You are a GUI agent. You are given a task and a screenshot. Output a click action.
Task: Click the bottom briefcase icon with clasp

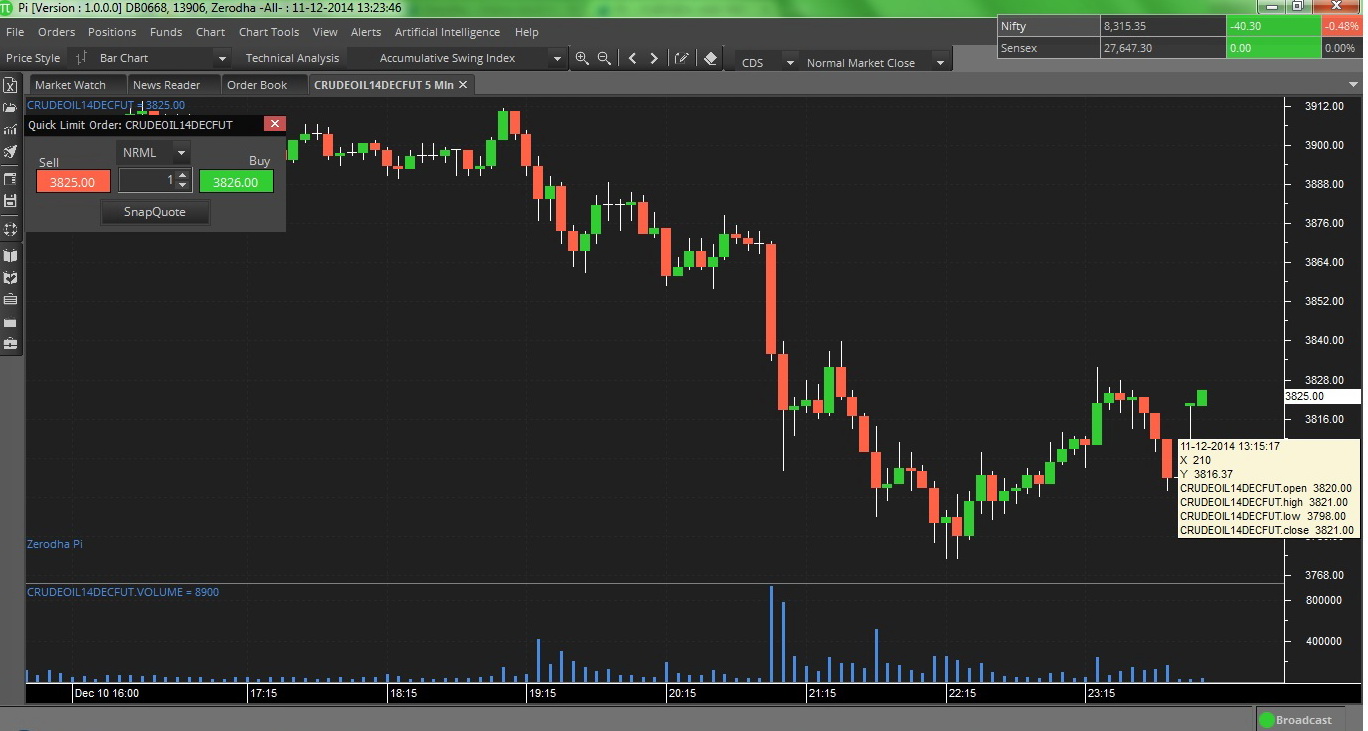point(10,343)
